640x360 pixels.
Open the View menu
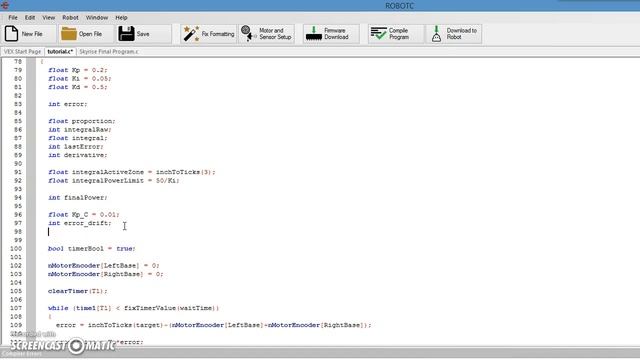(49, 18)
